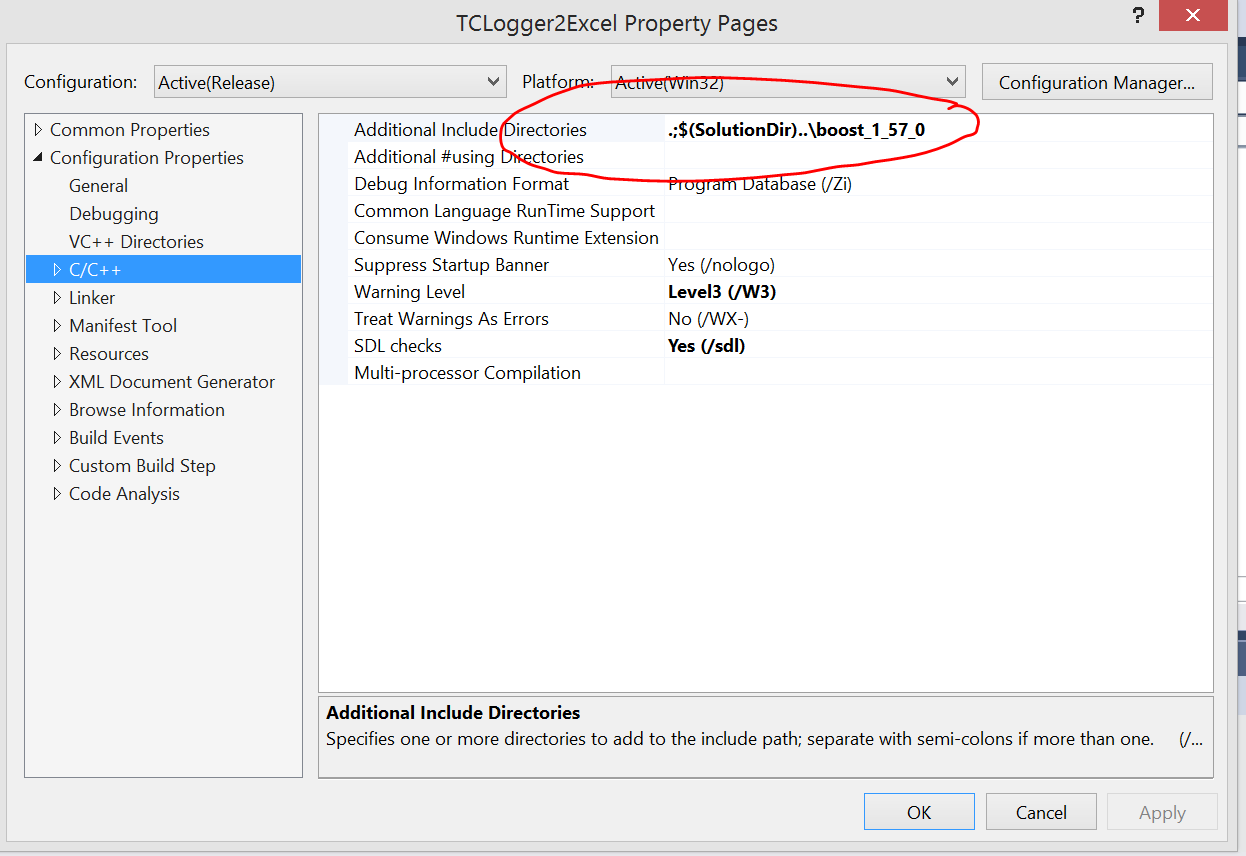This screenshot has height=856, width=1246.
Task: Expand the Custom Build Step node arrow
Action: (57, 466)
